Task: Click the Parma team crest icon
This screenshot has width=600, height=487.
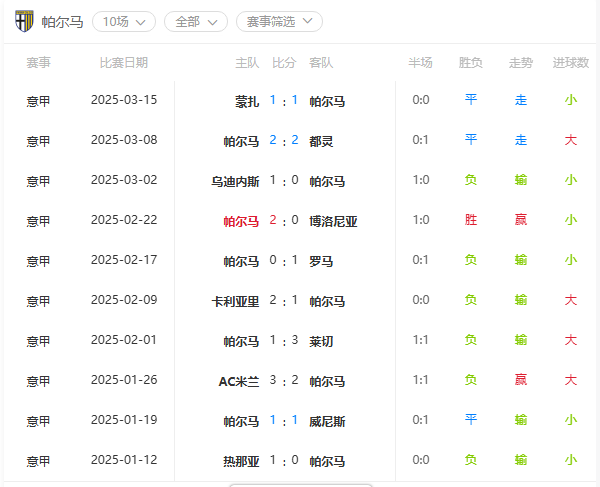Action: point(24,21)
